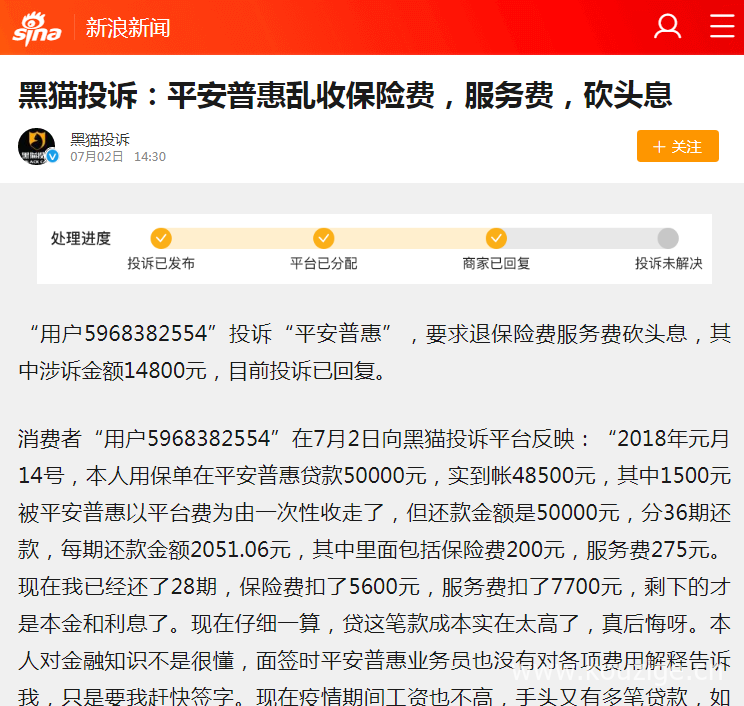Click the 处理进度 label
Viewport: 744px width, 706px height.
(x=81, y=239)
